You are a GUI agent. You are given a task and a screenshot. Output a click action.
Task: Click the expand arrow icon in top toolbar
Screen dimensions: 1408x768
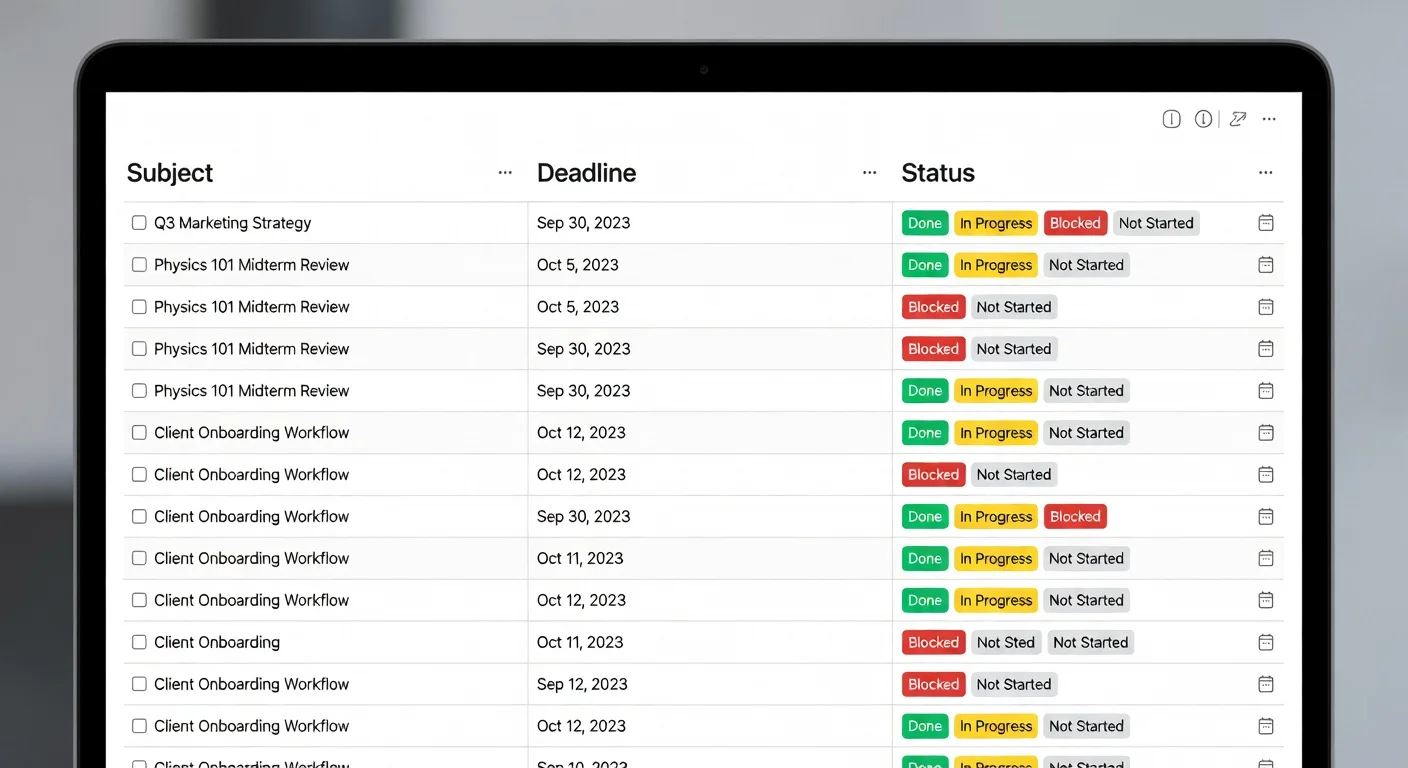point(1238,119)
